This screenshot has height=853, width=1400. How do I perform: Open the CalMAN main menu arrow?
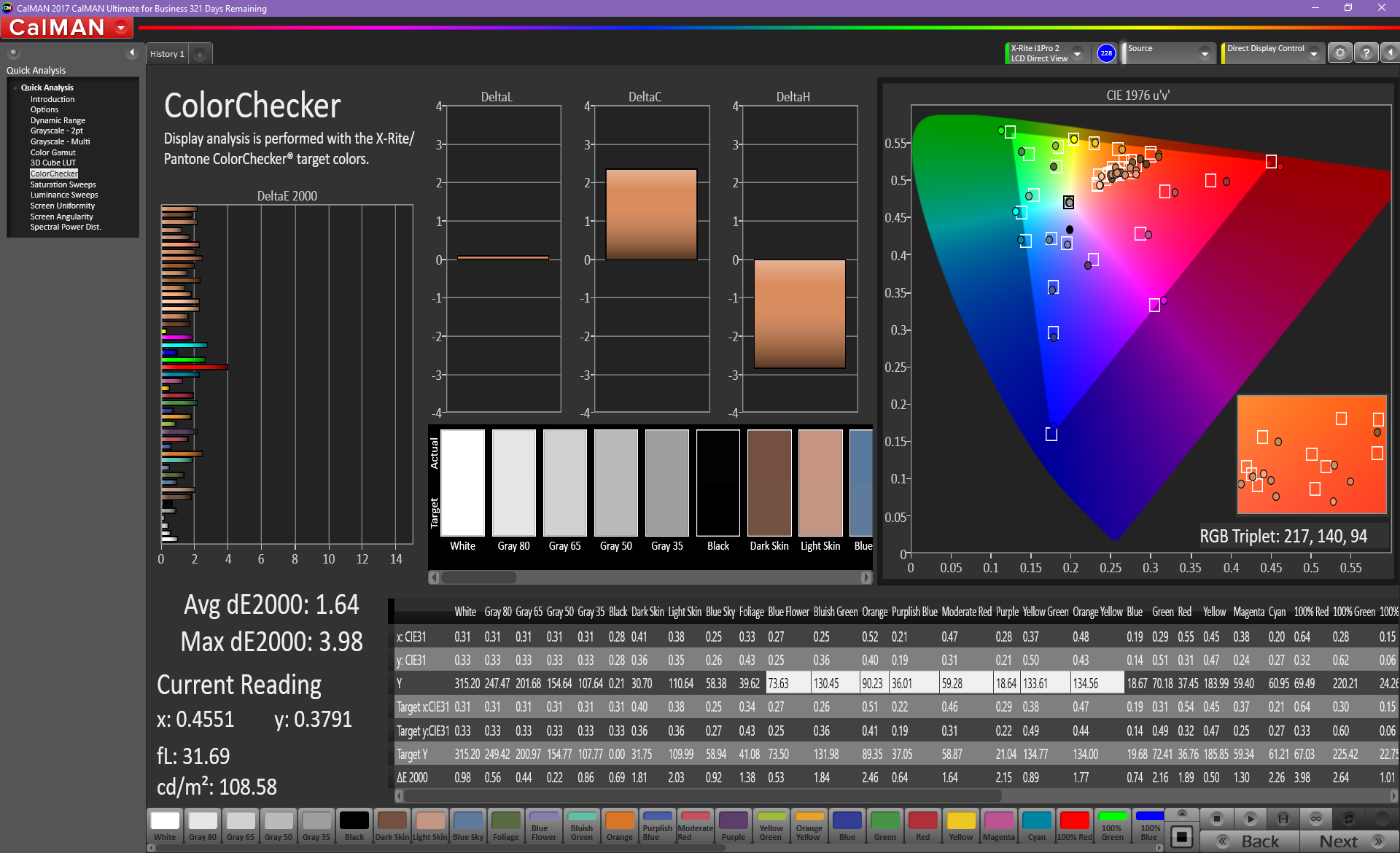[121, 28]
